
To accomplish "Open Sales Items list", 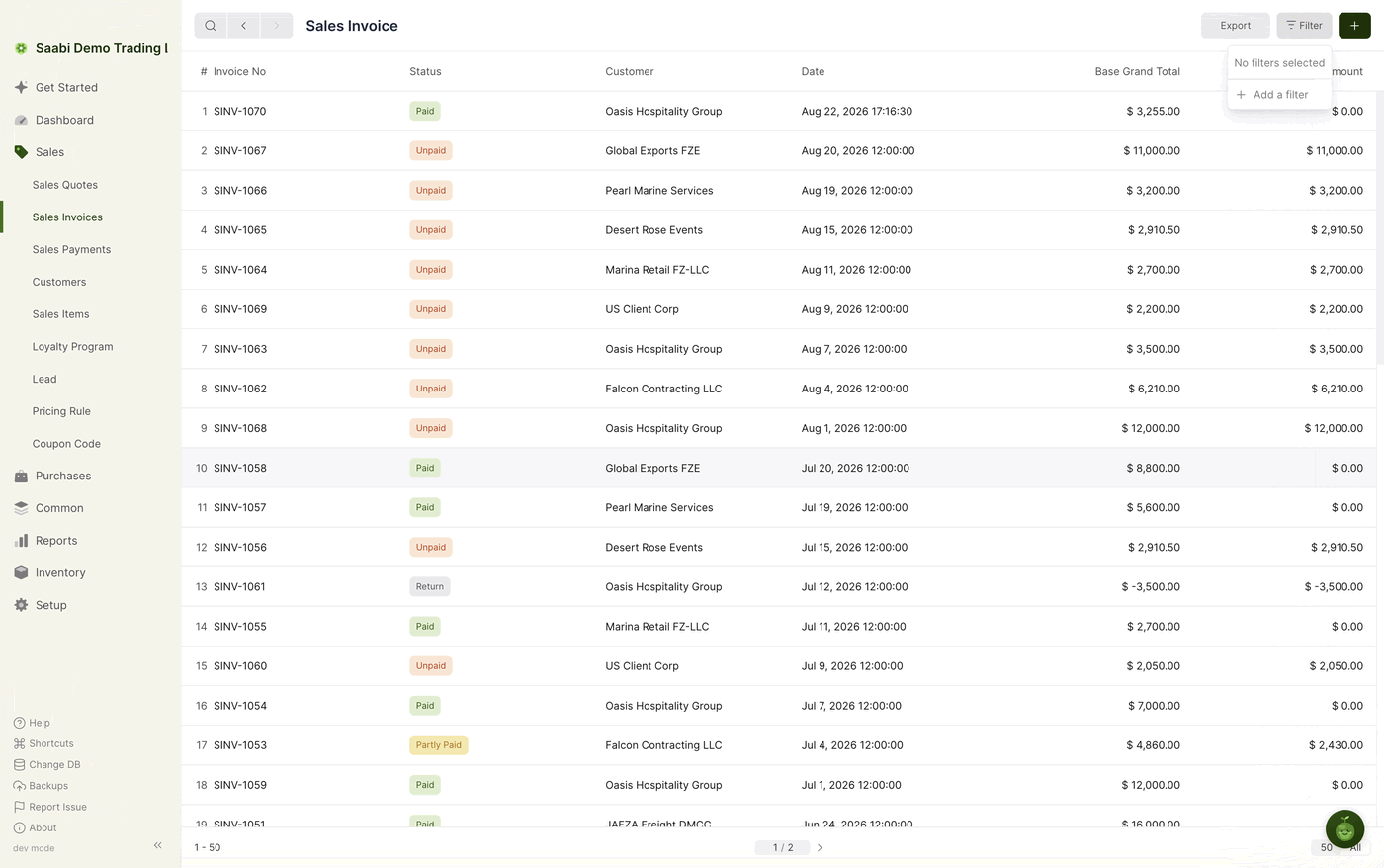I will (x=60, y=314).
